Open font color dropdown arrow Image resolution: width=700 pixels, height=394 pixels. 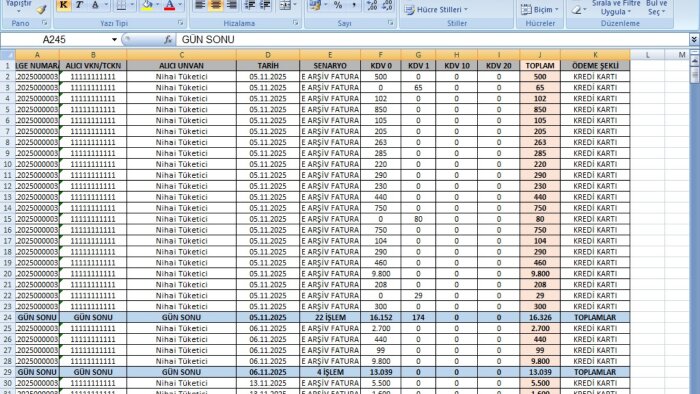(180, 5)
